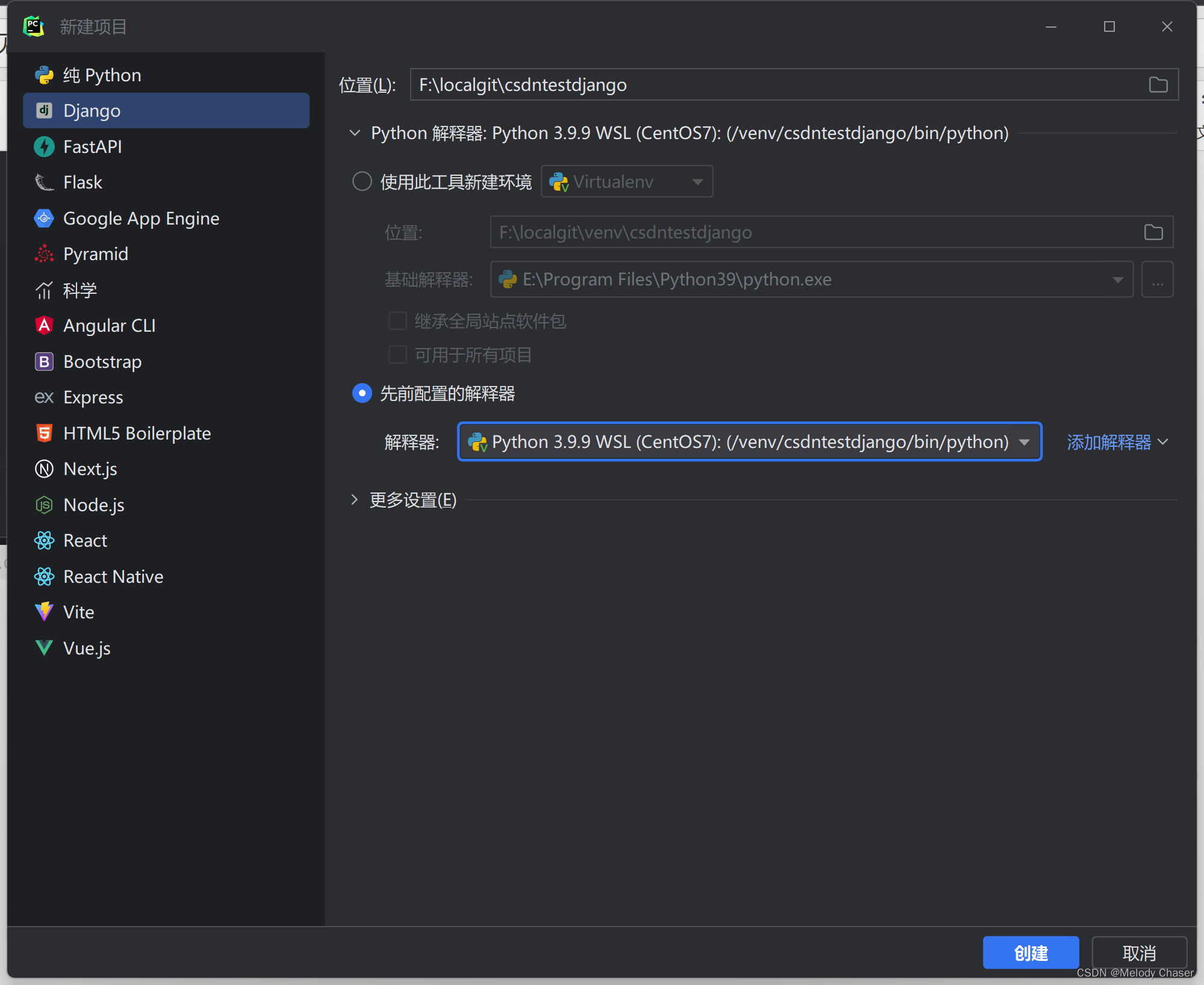This screenshot has height=985, width=1204.
Task: Toggle '先前配置的解释器' radio button
Action: pos(363,393)
